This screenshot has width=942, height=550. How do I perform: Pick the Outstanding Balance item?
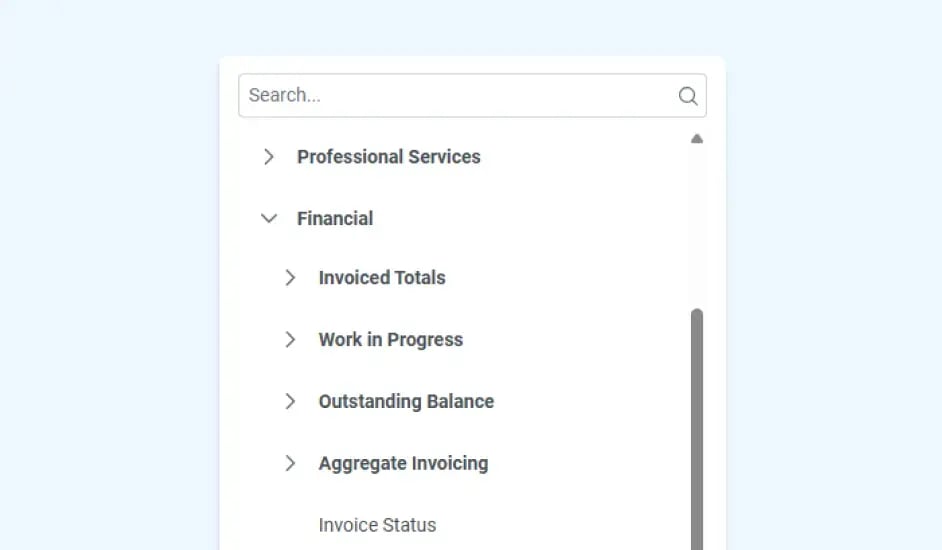click(x=406, y=402)
